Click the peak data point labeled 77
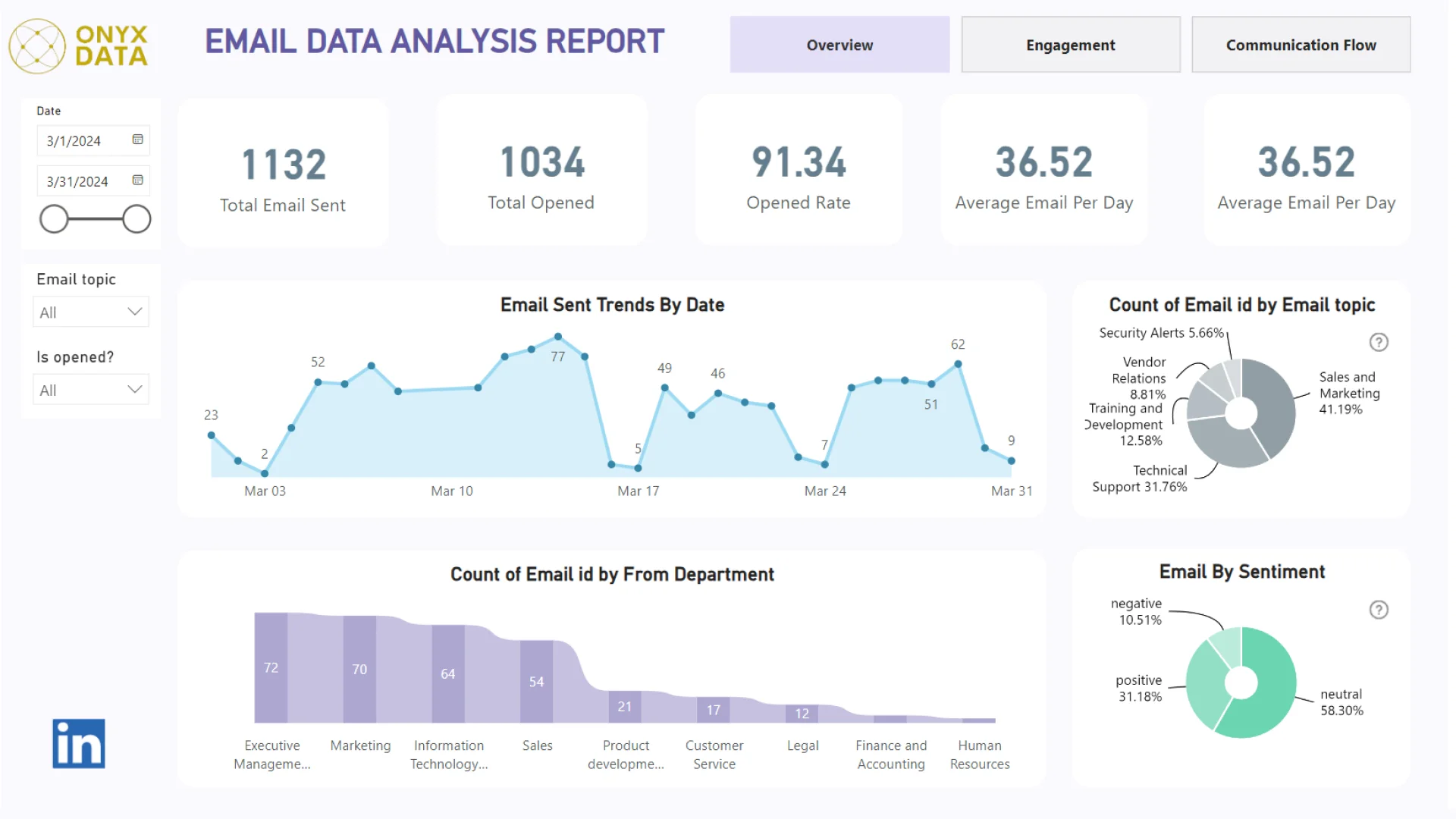 [x=558, y=337]
